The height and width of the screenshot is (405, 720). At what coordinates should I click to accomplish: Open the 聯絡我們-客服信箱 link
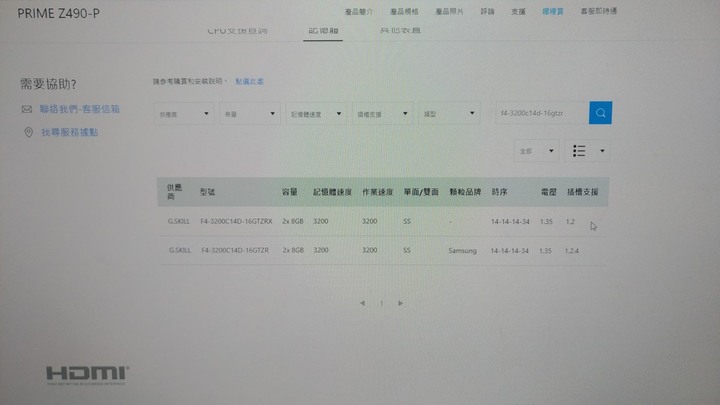point(79,109)
